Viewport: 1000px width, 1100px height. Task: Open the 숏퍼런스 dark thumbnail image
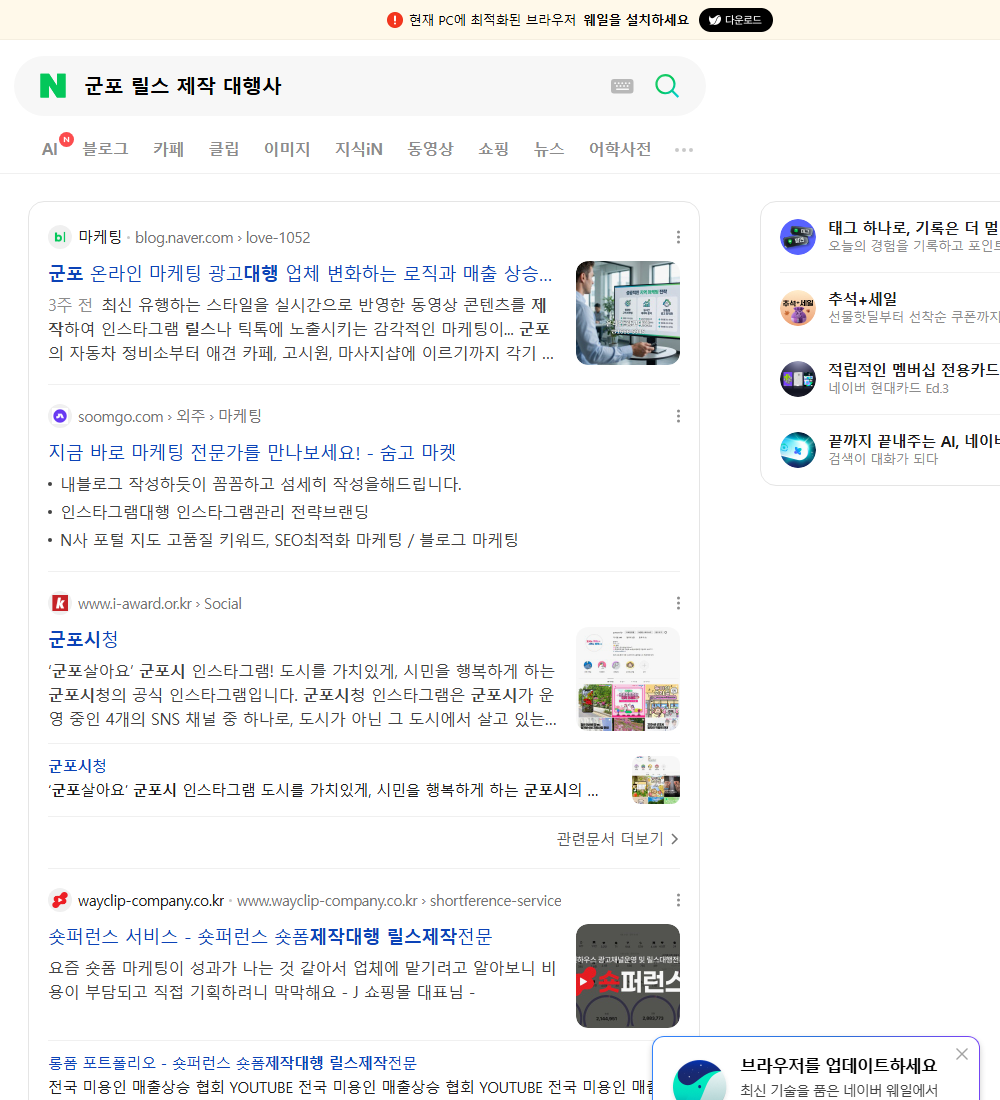point(627,977)
